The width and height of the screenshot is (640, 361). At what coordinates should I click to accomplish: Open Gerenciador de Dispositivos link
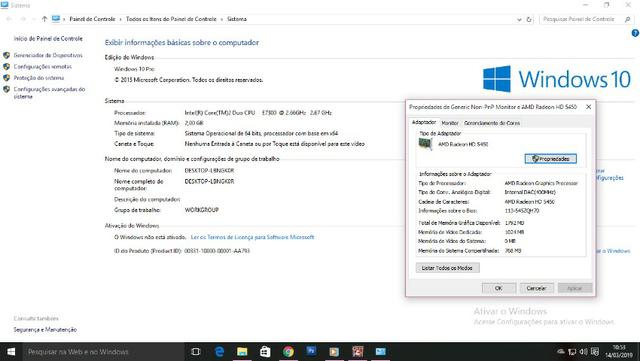coord(48,55)
